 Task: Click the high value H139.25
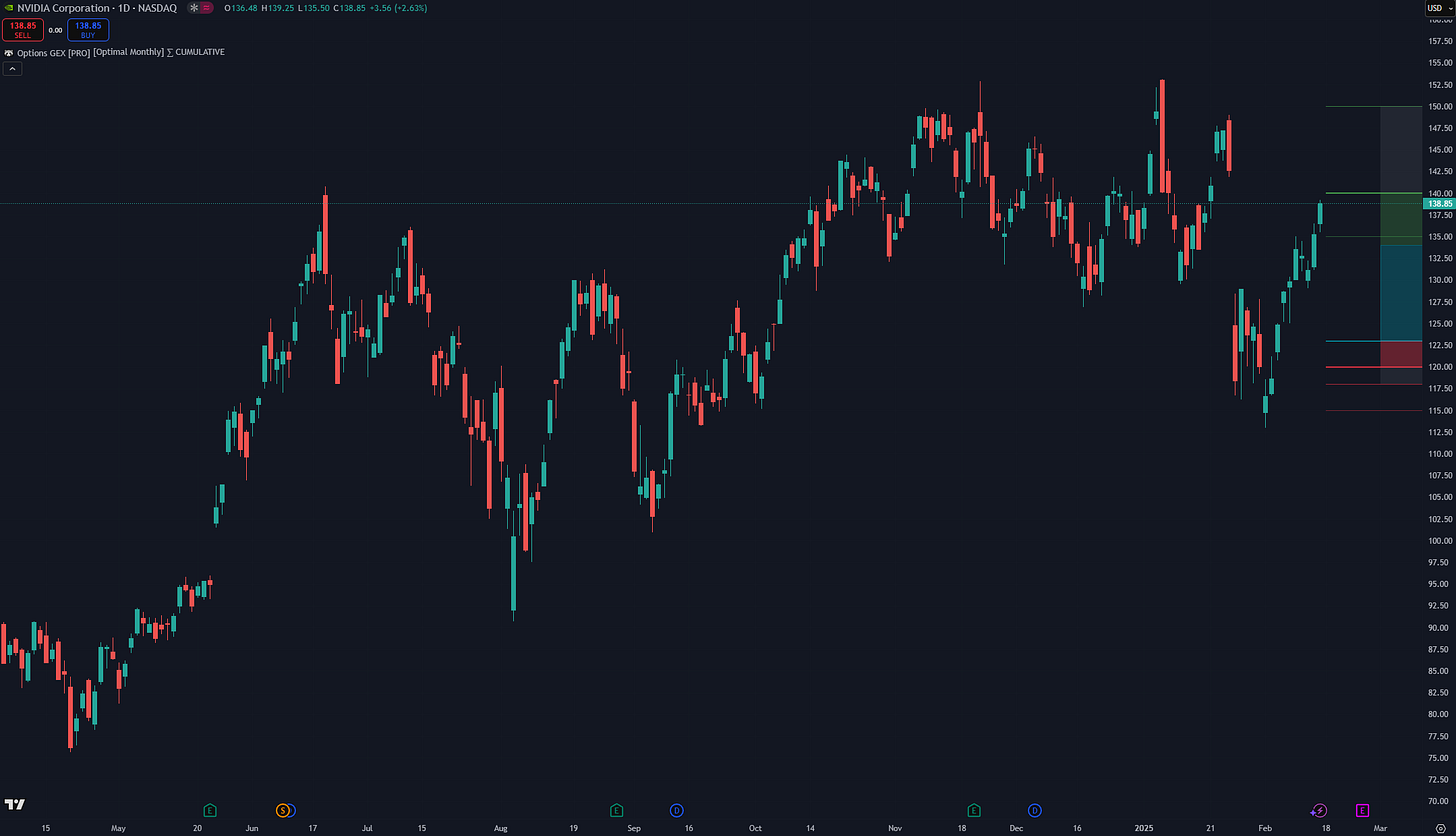(x=279, y=8)
